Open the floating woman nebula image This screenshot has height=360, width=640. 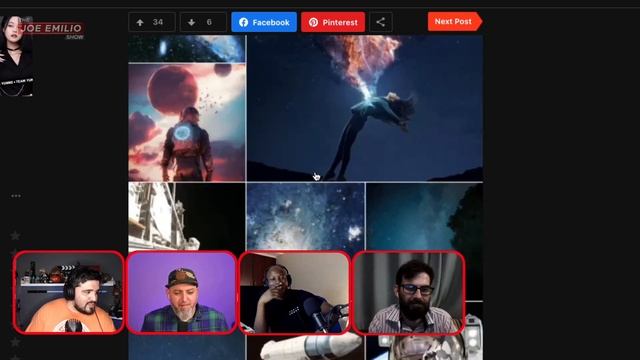click(365, 108)
